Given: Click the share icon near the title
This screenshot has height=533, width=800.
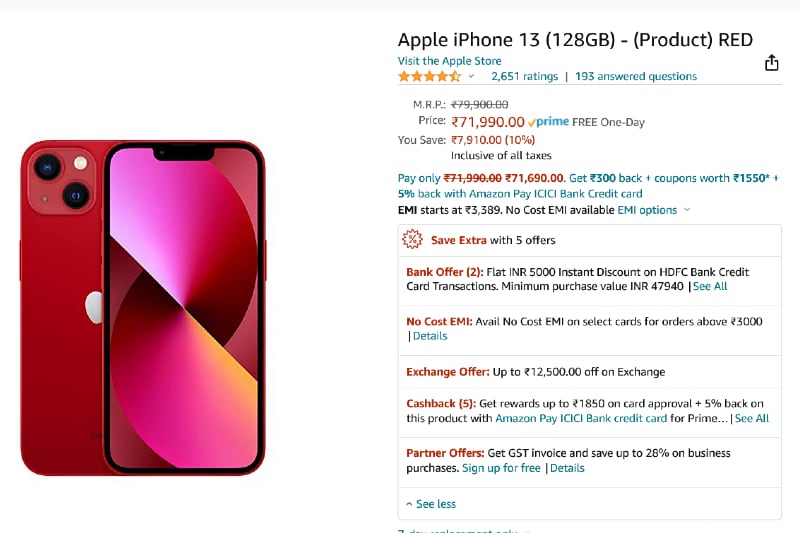Looking at the screenshot, I should coord(771,63).
